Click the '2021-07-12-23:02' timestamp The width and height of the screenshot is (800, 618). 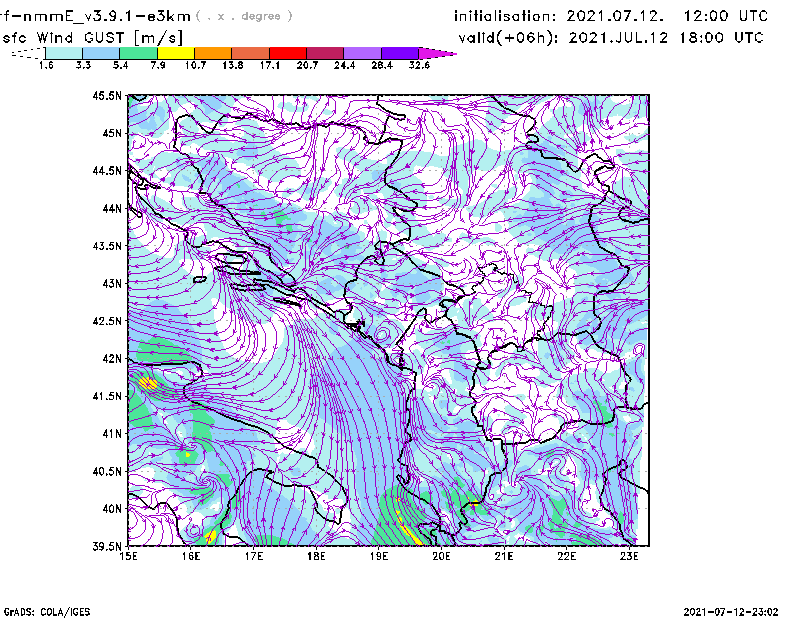click(x=731, y=612)
